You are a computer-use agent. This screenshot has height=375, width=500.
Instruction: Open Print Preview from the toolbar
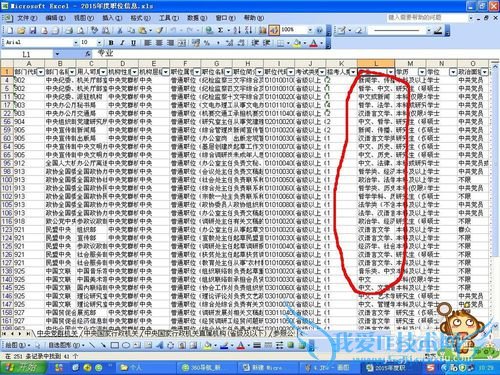click(81, 31)
